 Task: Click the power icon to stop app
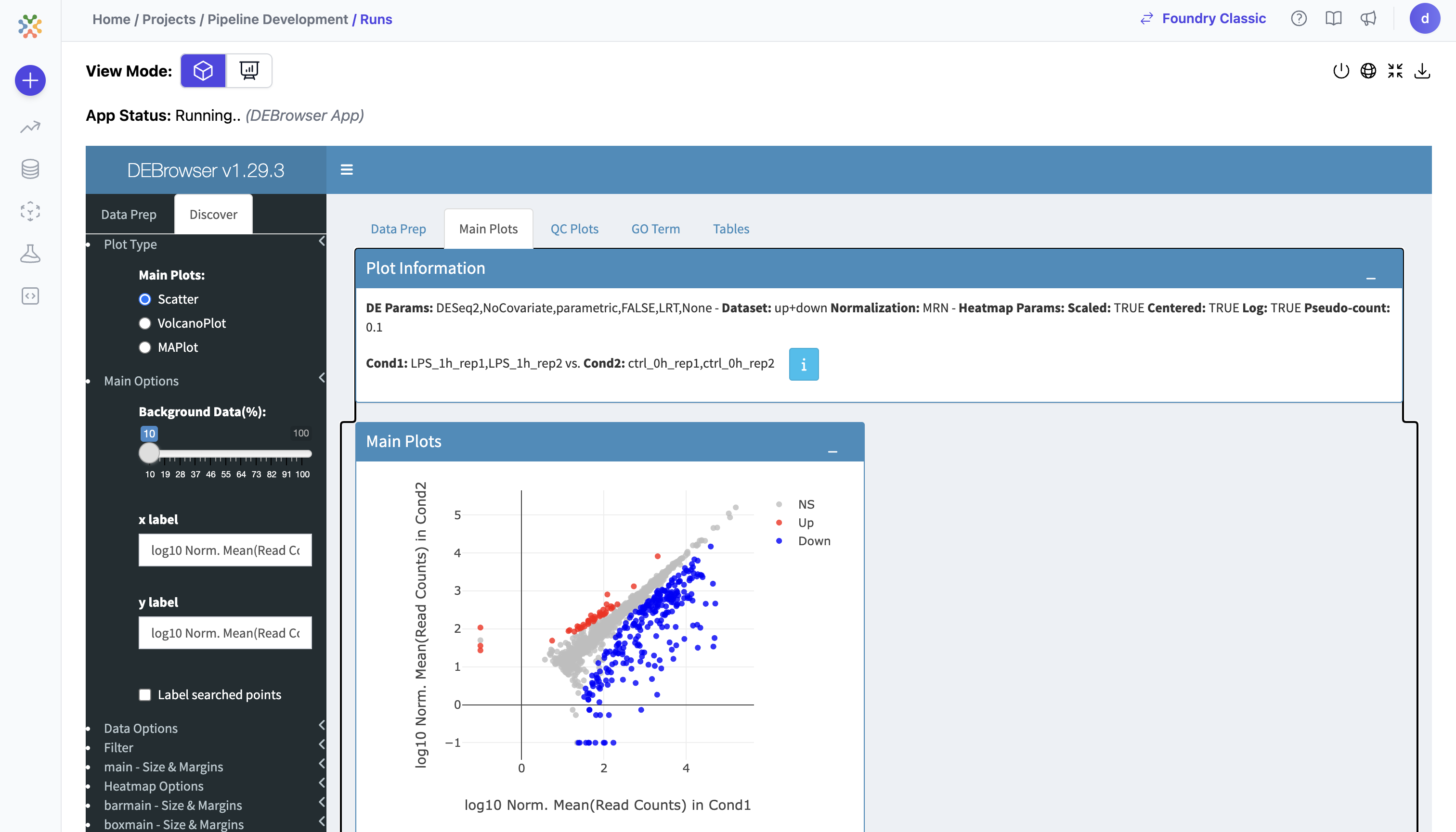[1341, 71]
